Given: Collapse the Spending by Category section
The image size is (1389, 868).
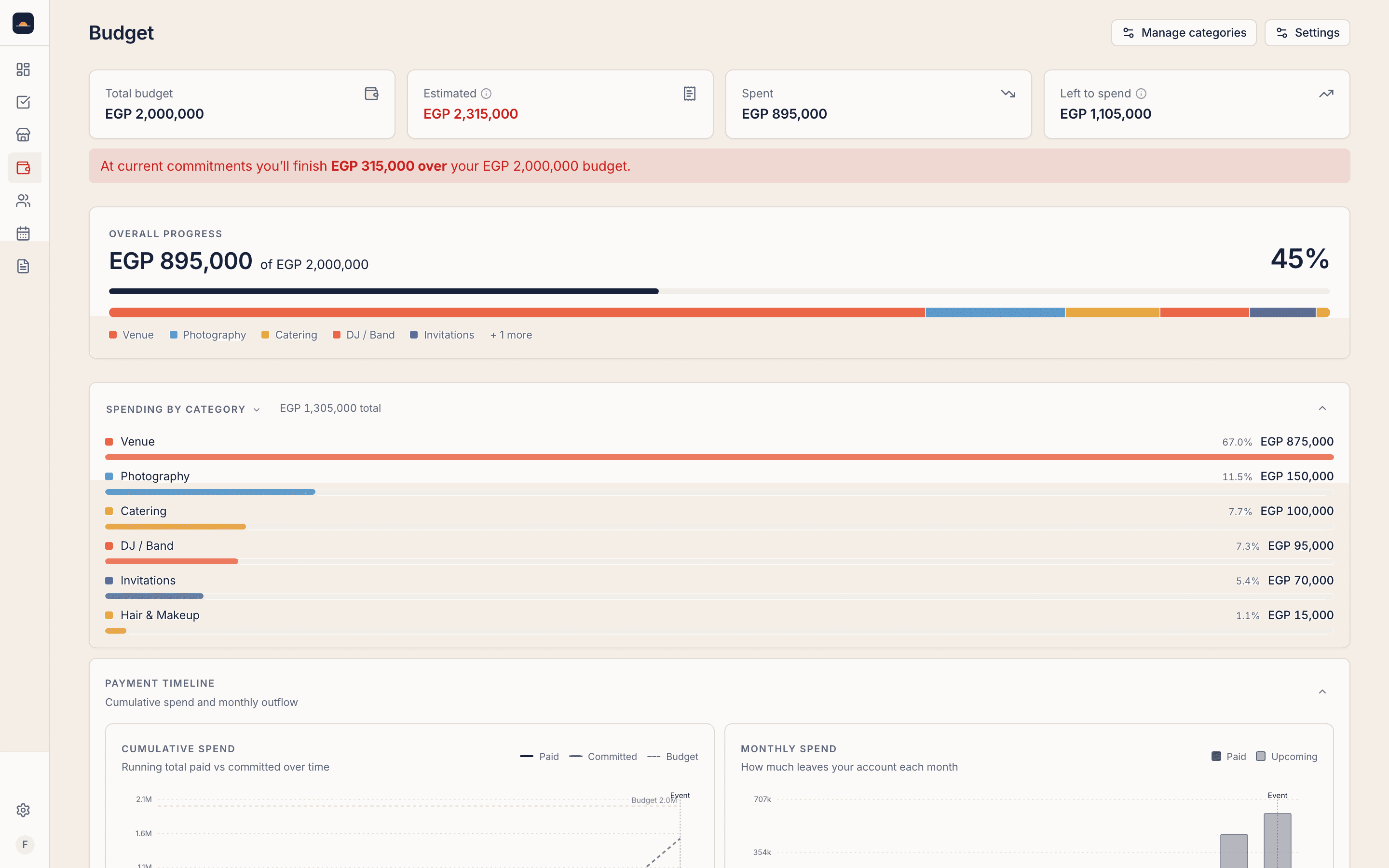Looking at the screenshot, I should pos(1322,408).
